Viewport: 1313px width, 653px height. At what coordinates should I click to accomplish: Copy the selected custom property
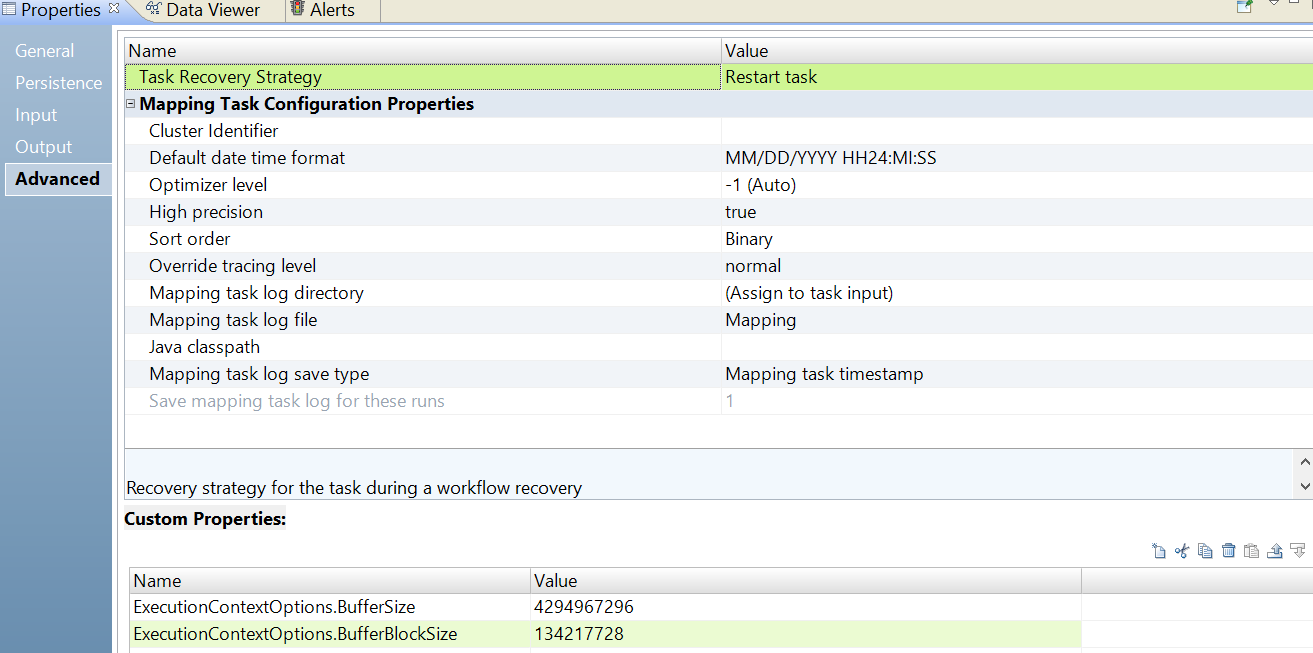click(1205, 550)
